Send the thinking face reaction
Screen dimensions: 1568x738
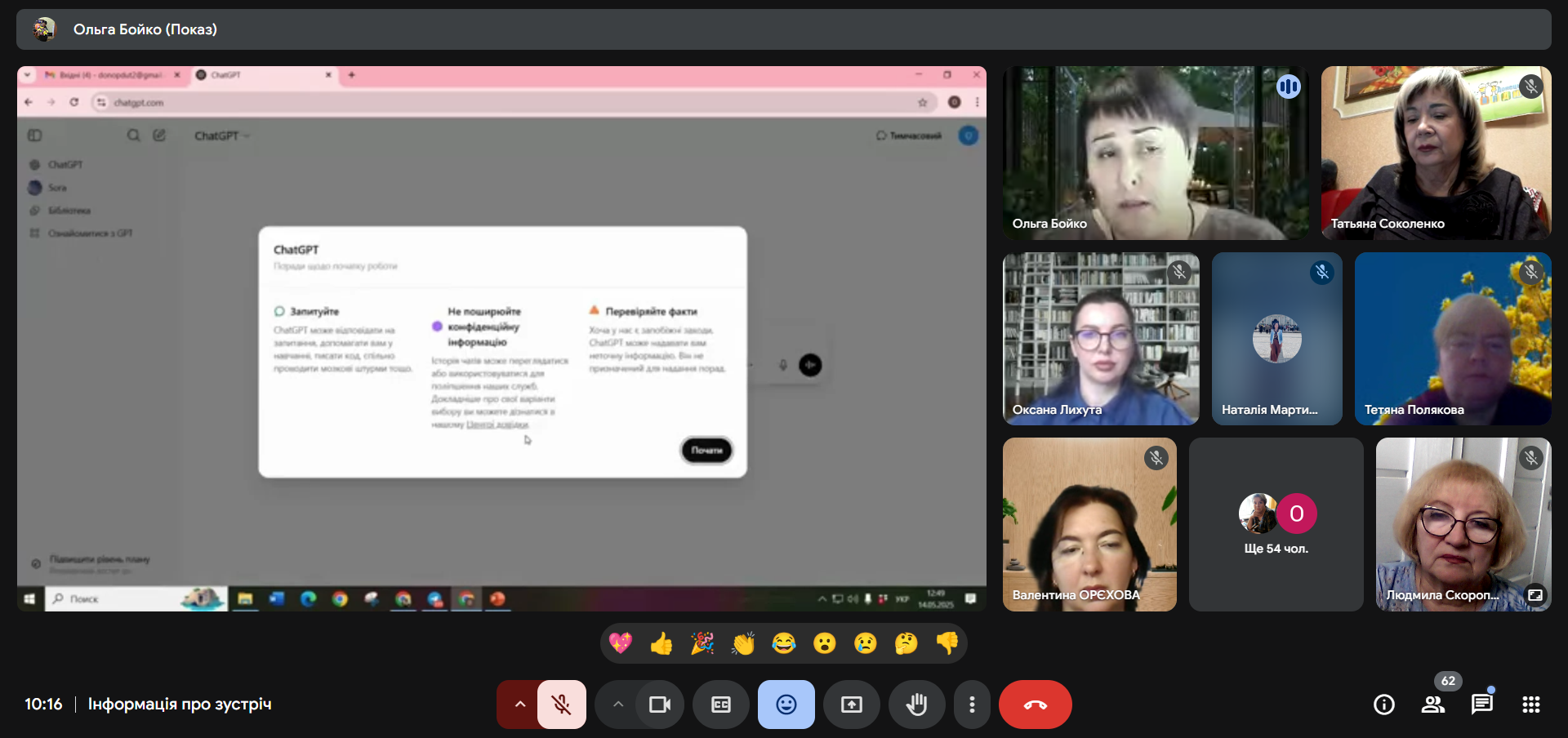point(906,643)
